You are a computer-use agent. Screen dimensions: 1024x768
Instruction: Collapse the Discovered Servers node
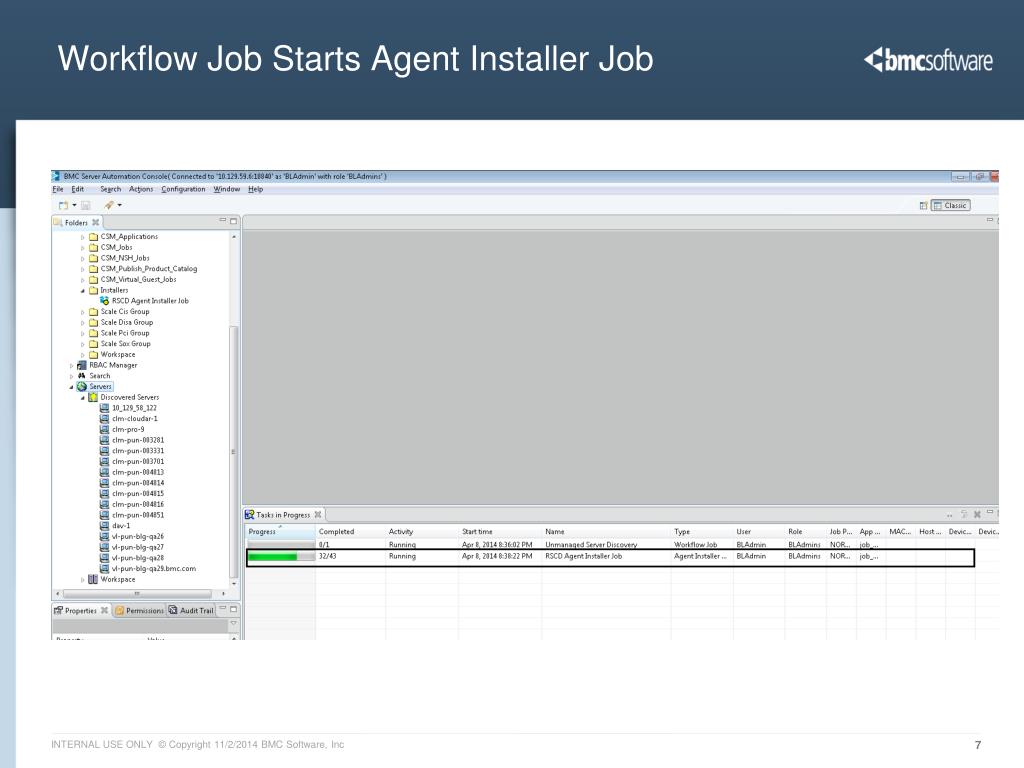click(x=82, y=398)
